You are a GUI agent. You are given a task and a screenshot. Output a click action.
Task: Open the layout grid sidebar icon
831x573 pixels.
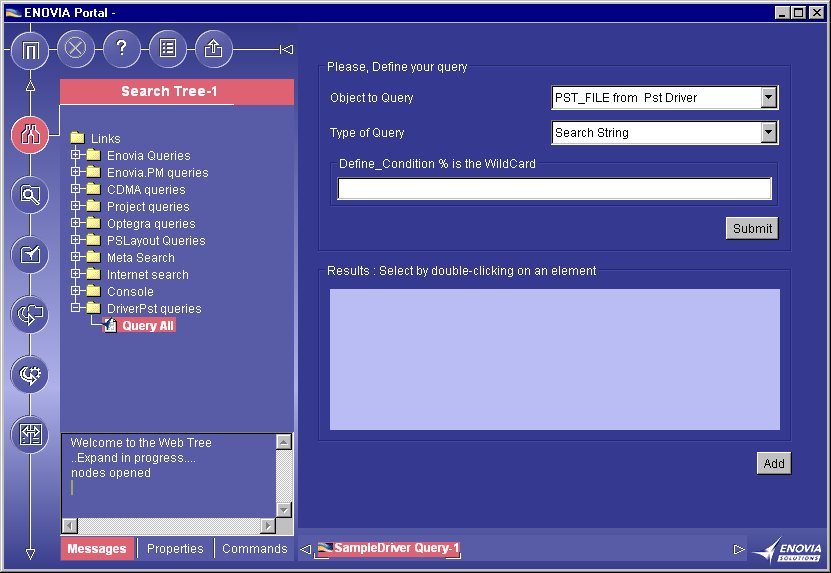30,434
